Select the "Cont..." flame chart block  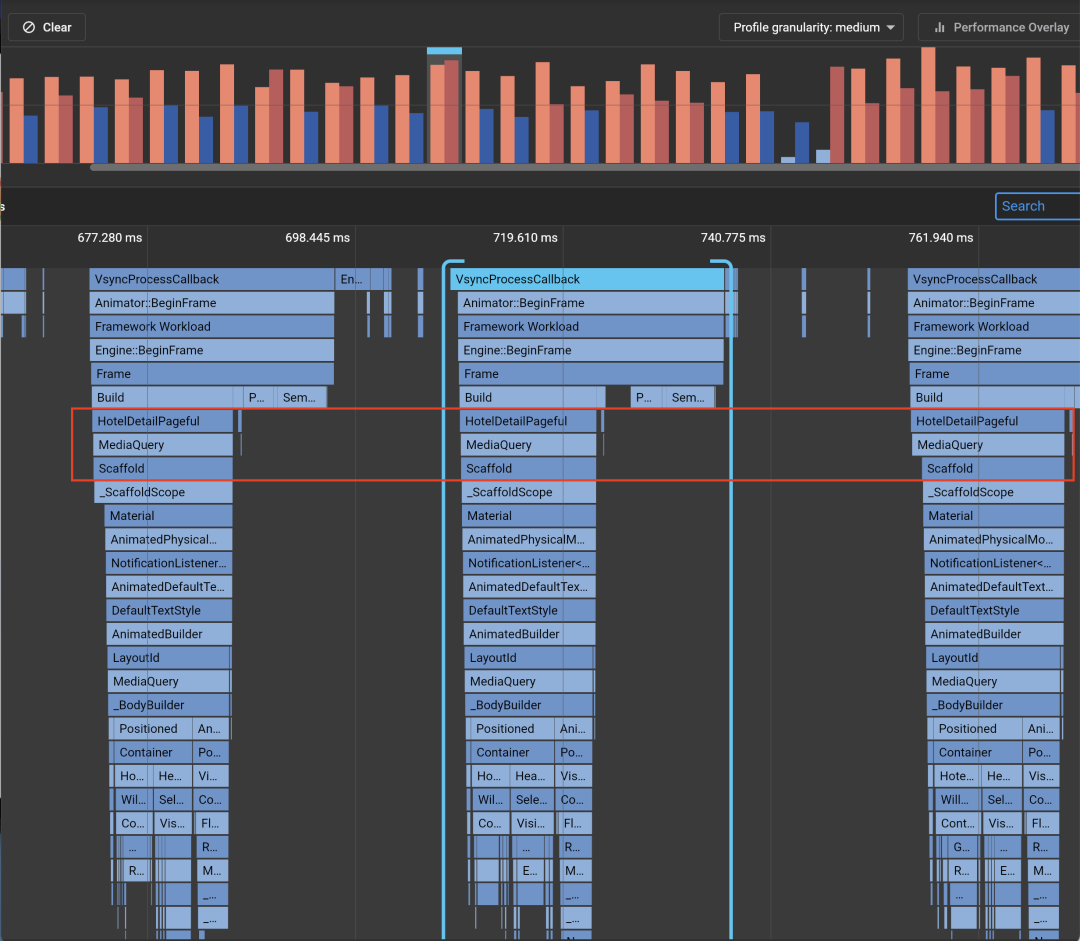click(x=956, y=824)
